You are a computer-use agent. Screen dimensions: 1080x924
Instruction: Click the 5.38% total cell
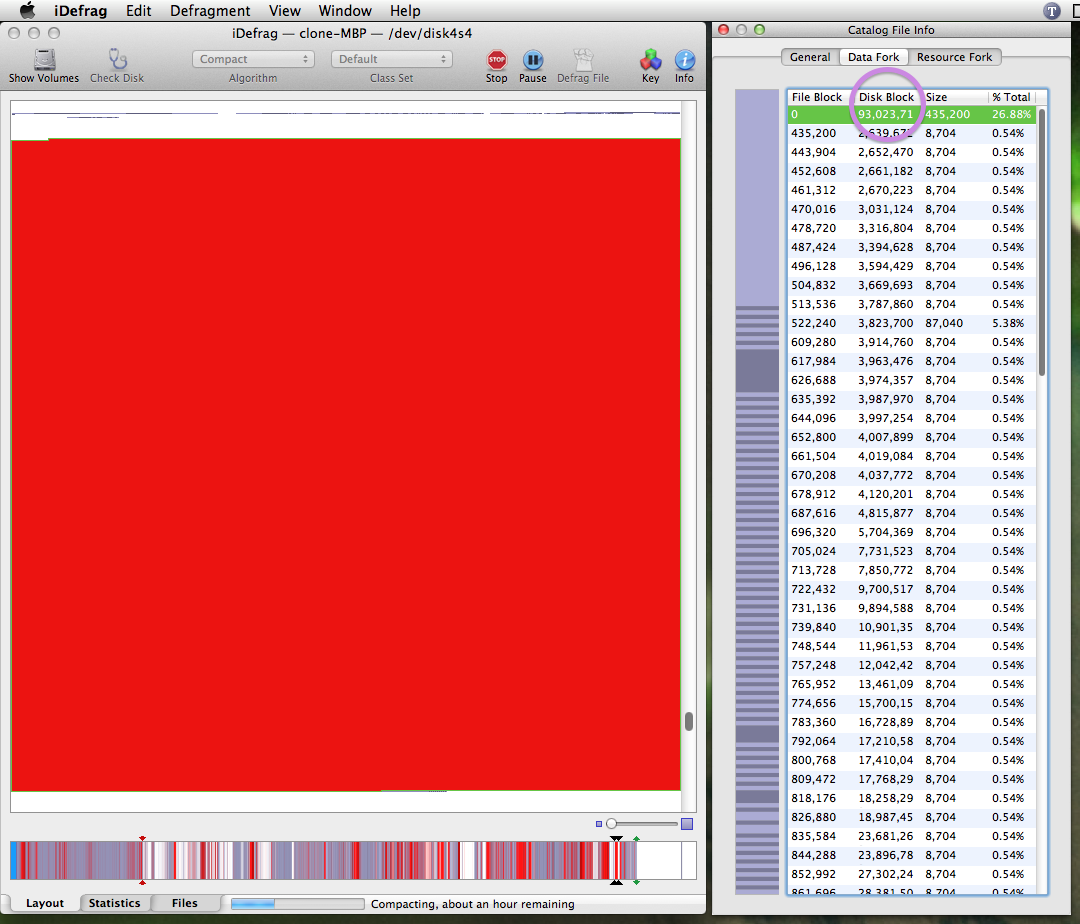1008,323
